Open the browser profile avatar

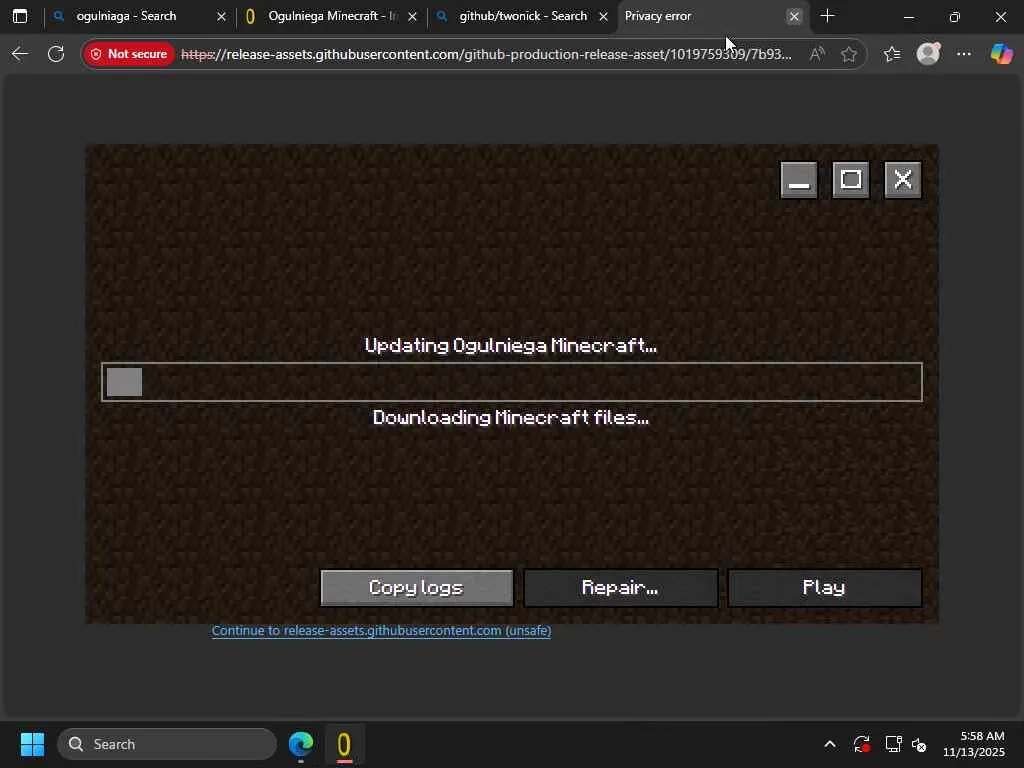(928, 54)
